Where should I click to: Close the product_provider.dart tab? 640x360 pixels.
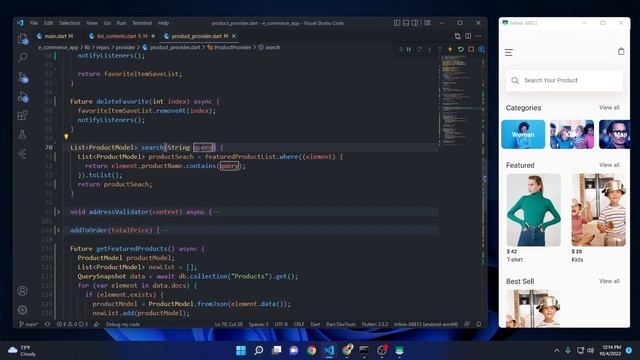point(234,36)
